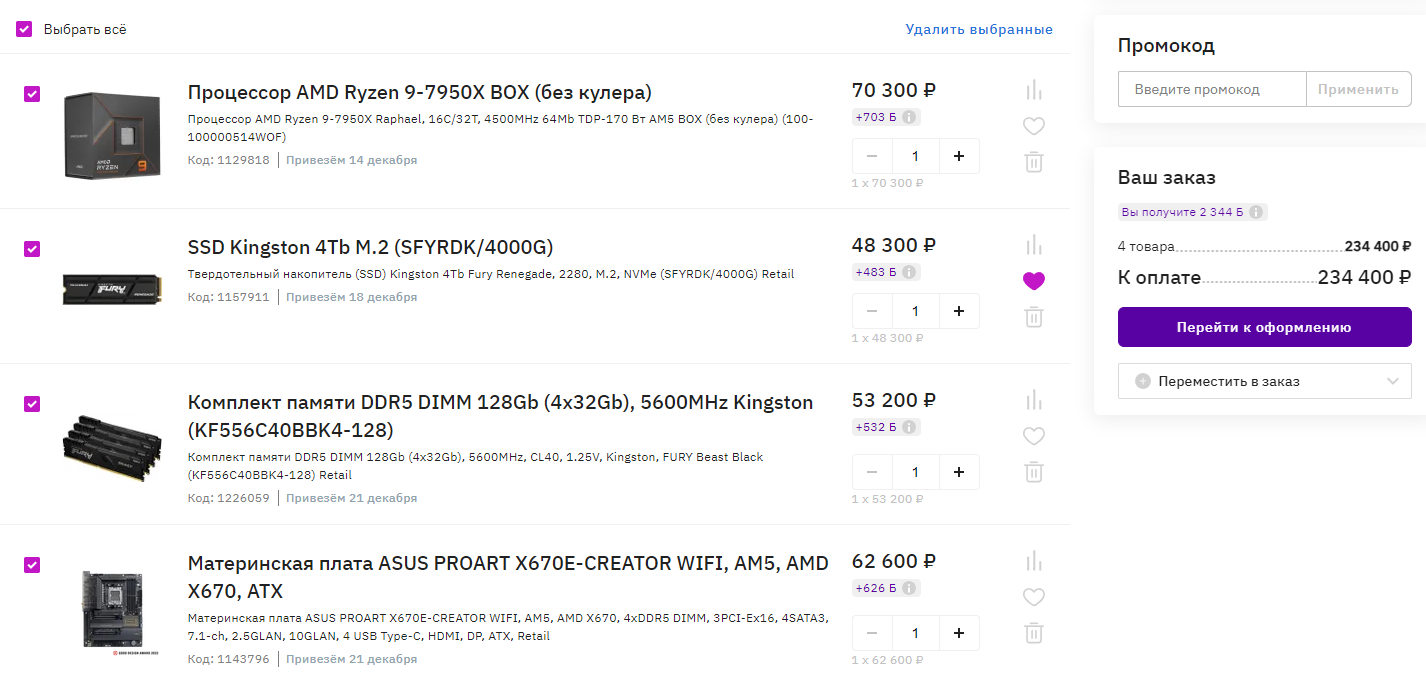Increase quantity of Ryzen 9-7950X processor
1426x679 pixels.
(959, 156)
